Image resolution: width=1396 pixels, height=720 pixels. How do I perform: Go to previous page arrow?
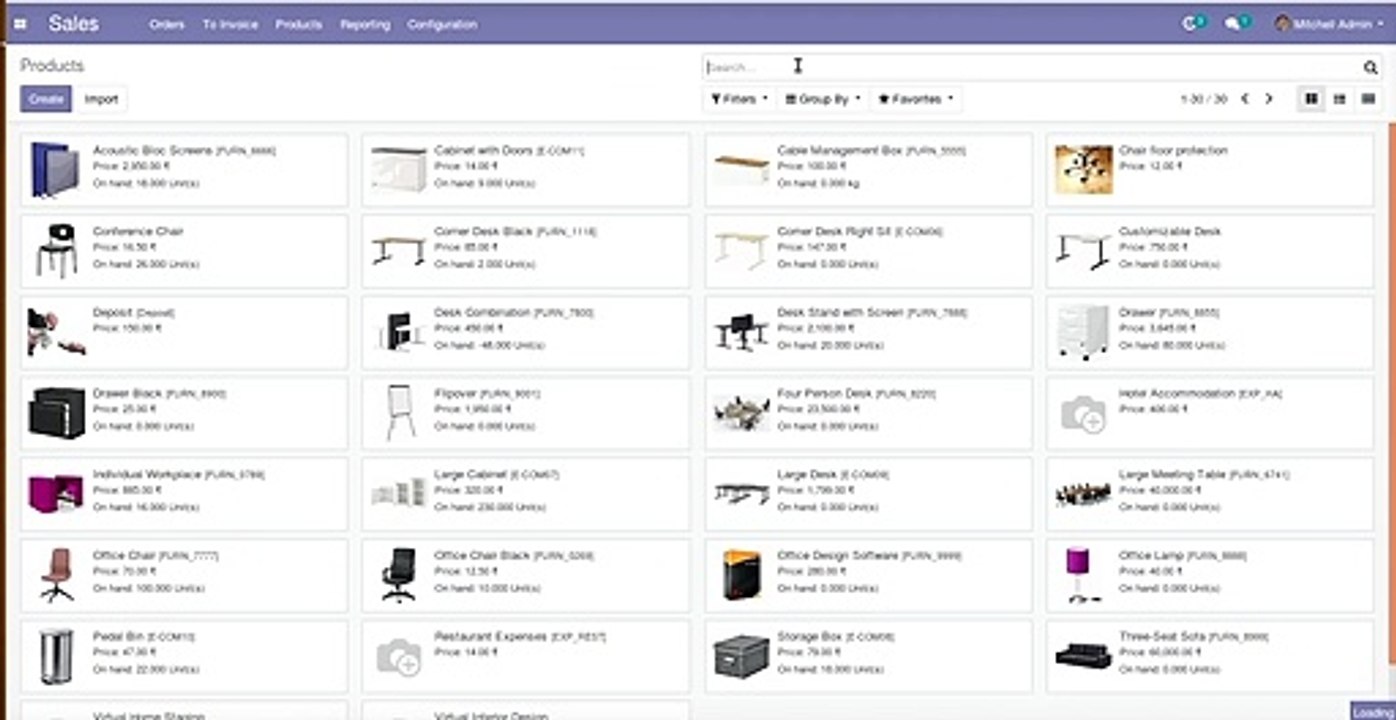click(x=1245, y=99)
